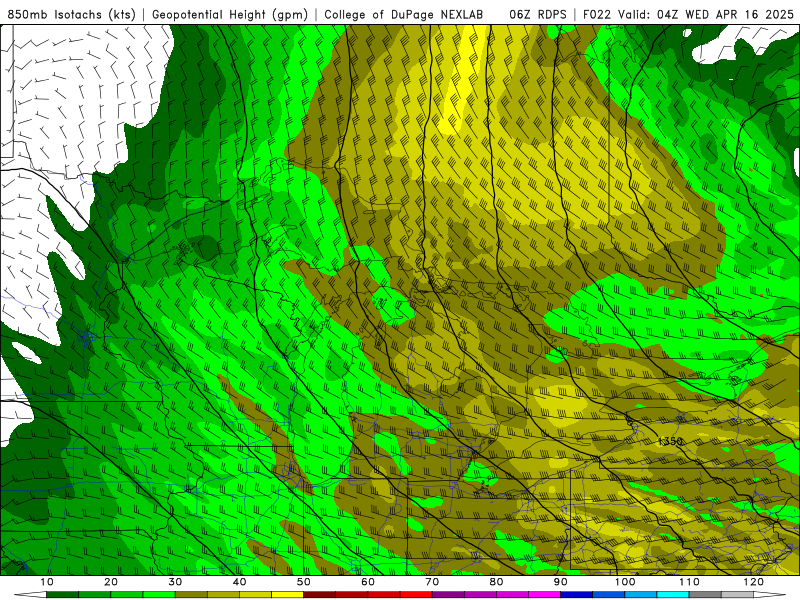The height and width of the screenshot is (600, 800).
Task: Click the '80' label on the color scale
Action: pyautogui.click(x=496, y=582)
